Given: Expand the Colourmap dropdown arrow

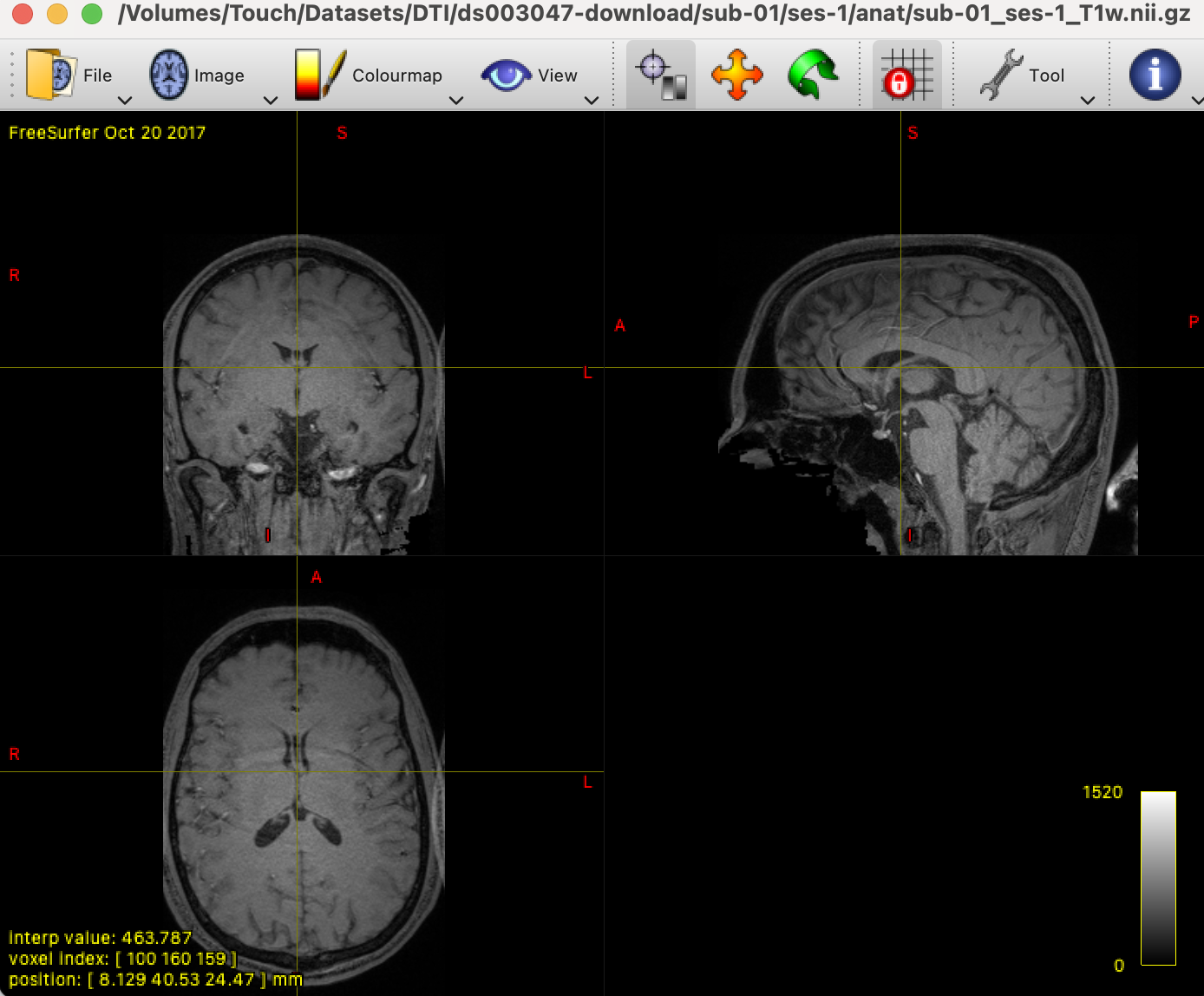Looking at the screenshot, I should (x=456, y=100).
